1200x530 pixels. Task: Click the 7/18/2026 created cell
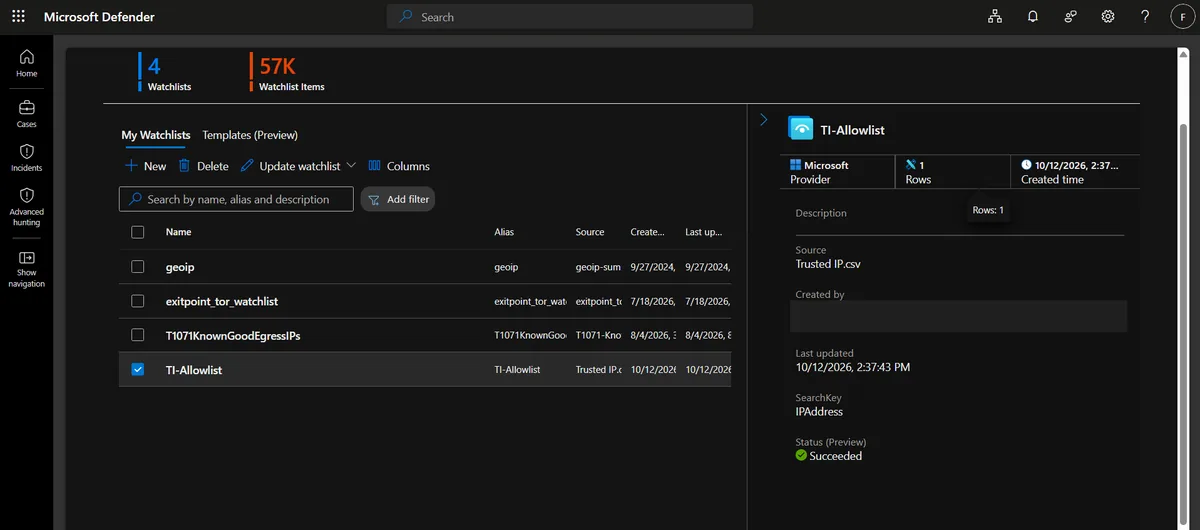654,301
